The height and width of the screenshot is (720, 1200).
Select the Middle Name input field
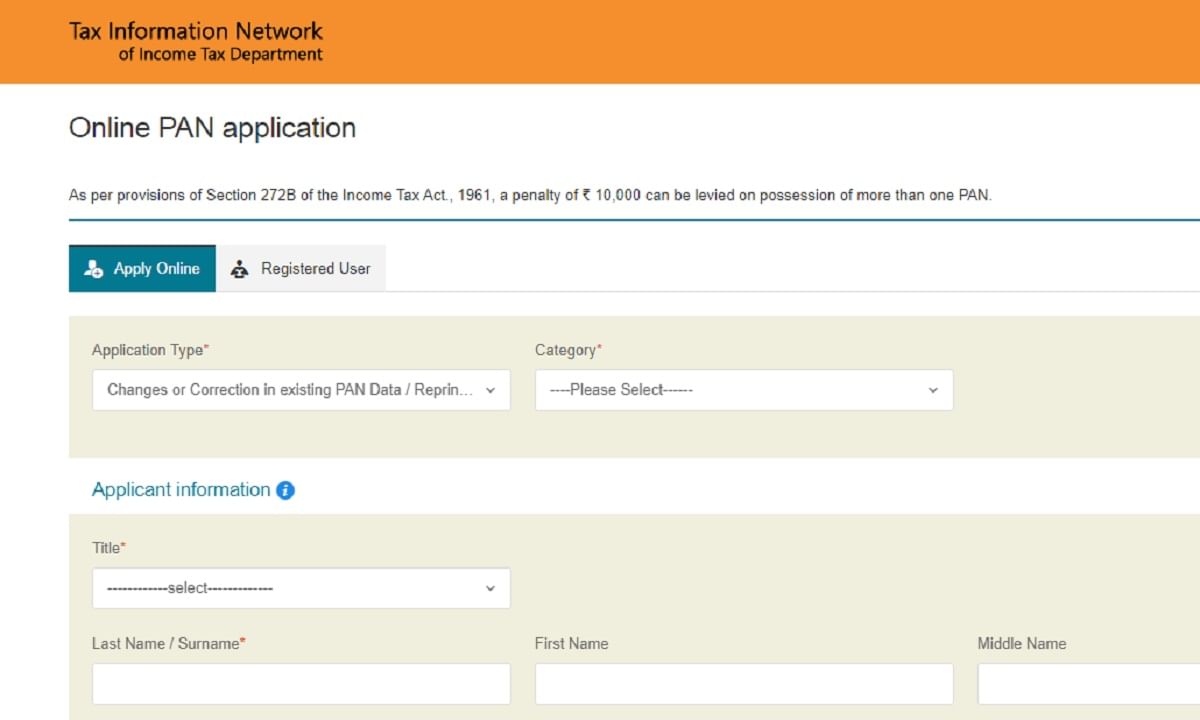(x=1088, y=684)
